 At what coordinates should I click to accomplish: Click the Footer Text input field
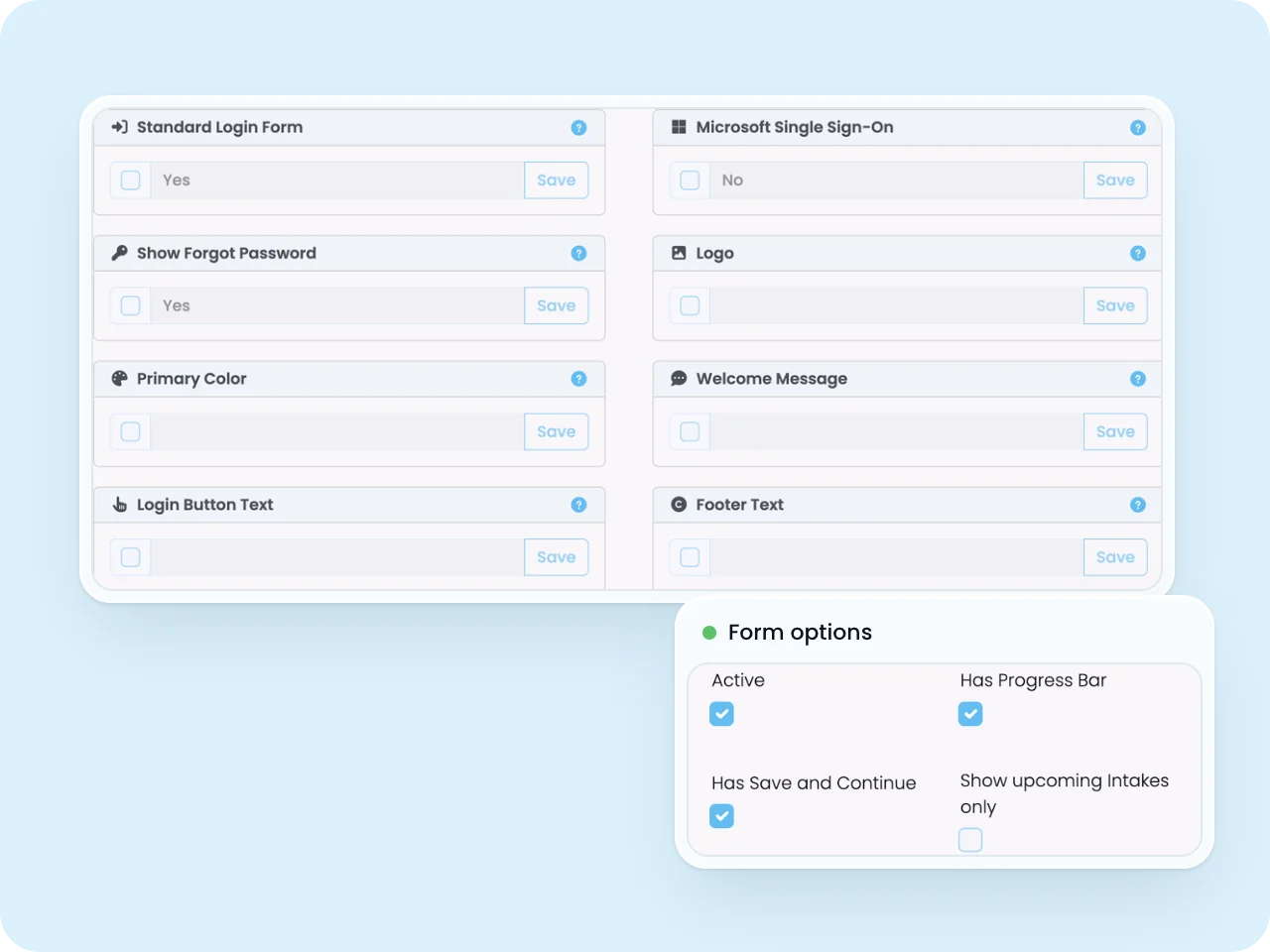click(897, 557)
